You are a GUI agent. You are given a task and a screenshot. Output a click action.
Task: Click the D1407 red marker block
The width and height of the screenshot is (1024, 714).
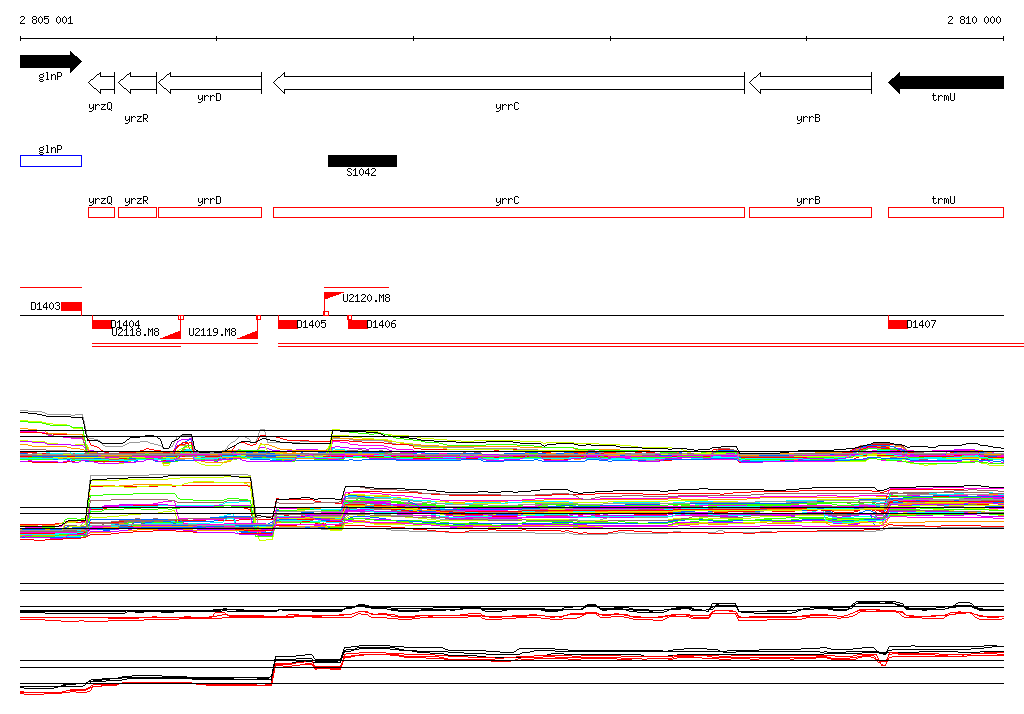[897, 324]
